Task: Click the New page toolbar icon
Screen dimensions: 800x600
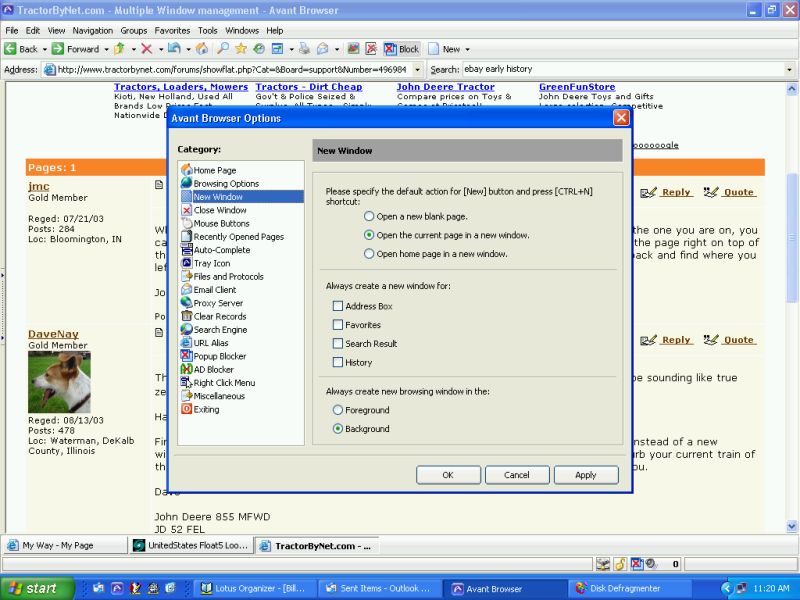Action: (x=434, y=49)
